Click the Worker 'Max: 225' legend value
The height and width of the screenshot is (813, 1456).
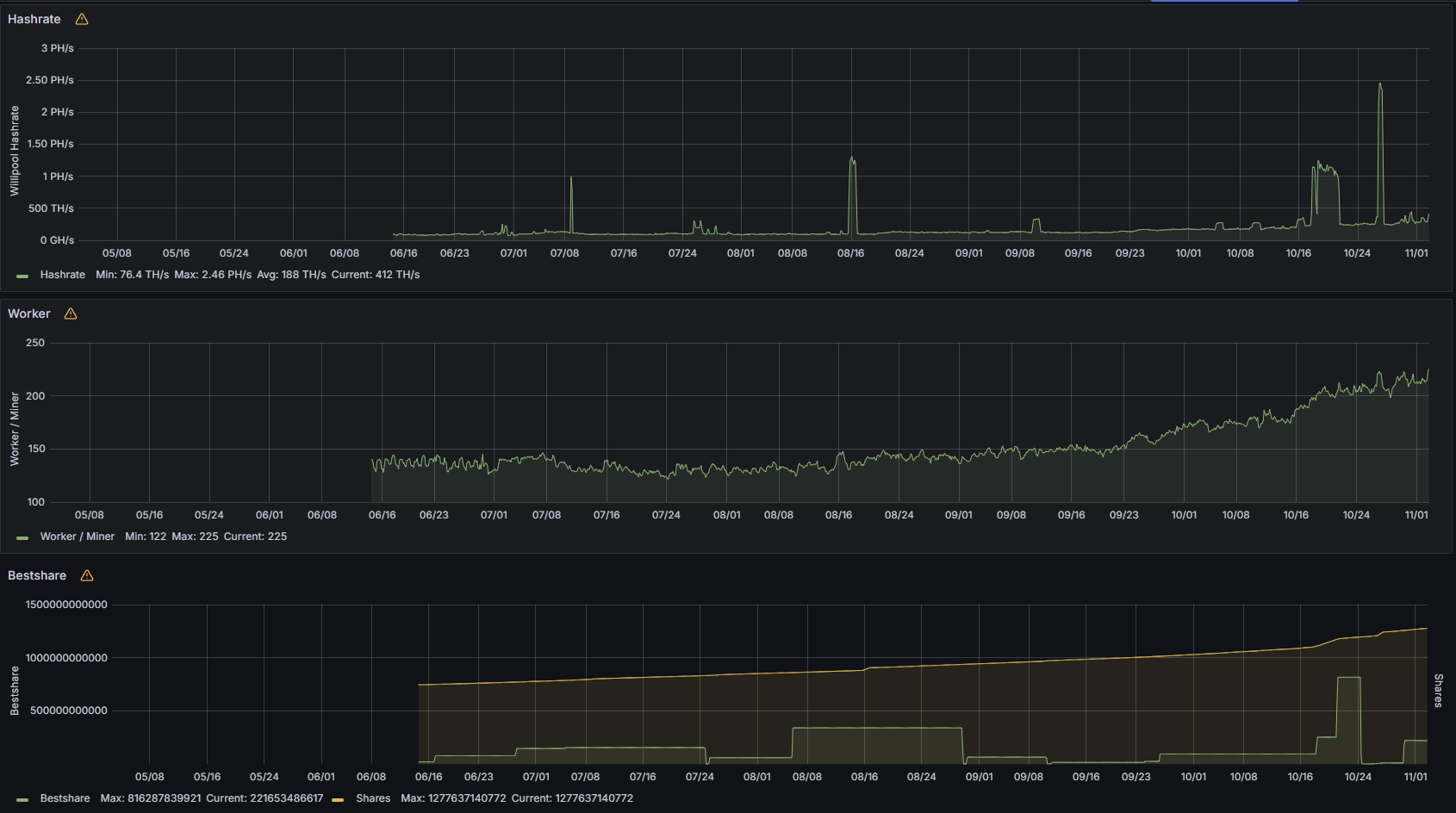(x=195, y=537)
